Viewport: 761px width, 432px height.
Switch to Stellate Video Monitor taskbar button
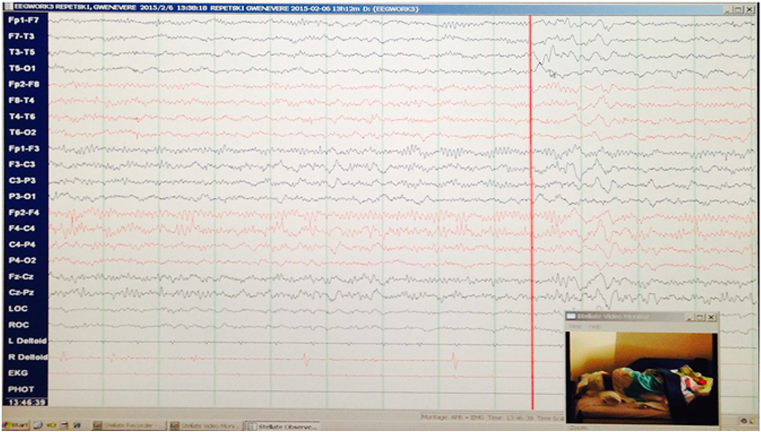click(205, 426)
